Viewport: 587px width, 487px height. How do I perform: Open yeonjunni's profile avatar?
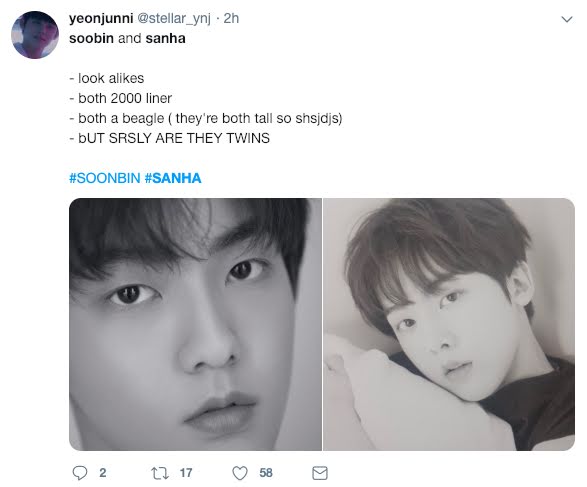tap(35, 35)
